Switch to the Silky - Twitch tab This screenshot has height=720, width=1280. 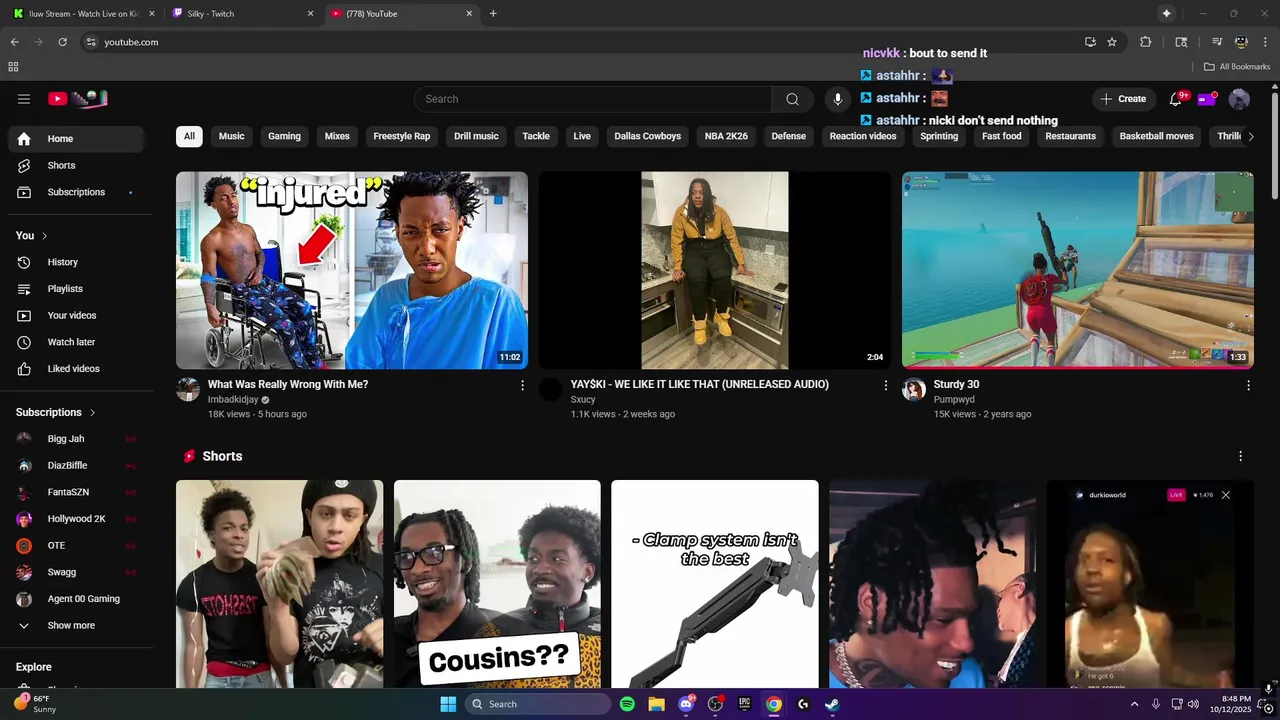pyautogui.click(x=241, y=14)
